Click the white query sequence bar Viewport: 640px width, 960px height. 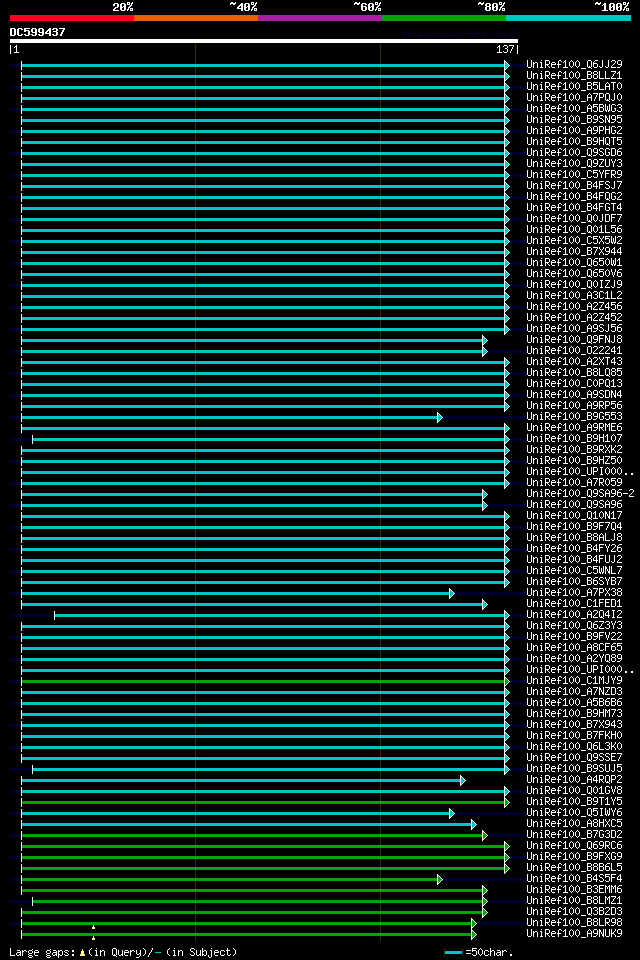(264, 41)
